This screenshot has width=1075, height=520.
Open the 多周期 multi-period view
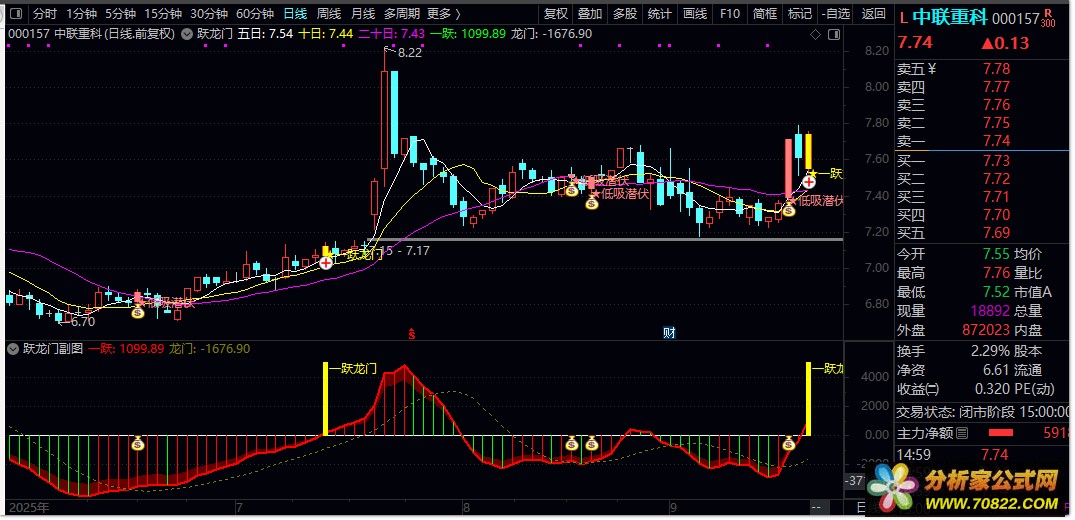tap(400, 13)
